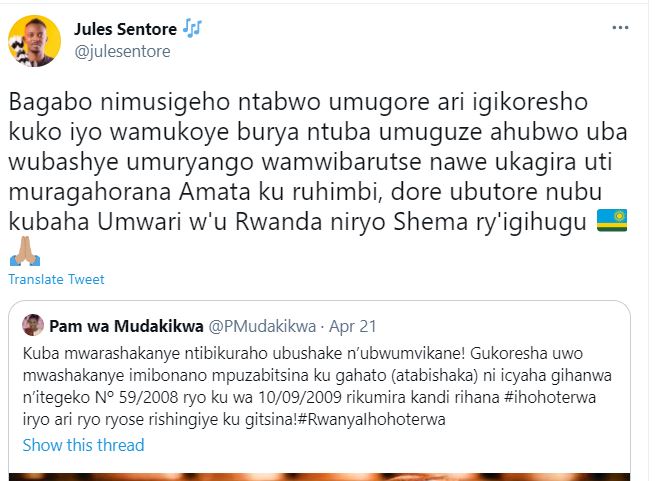Click the praying hands emoji
Image resolution: width=667 pixels, height=481 pixels.
tap(23, 253)
